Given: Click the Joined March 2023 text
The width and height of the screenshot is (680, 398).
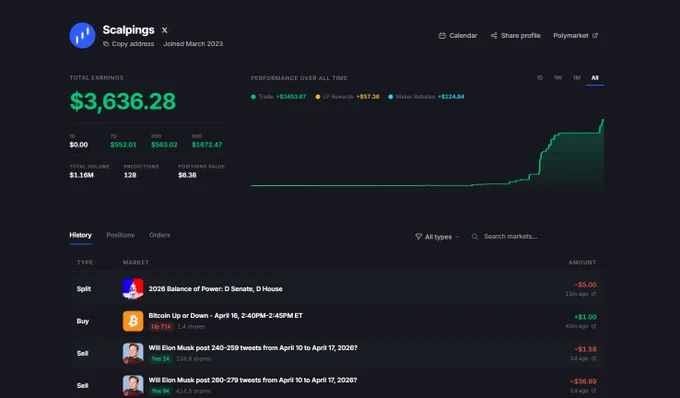Looking at the screenshot, I should pyautogui.click(x=193, y=44).
